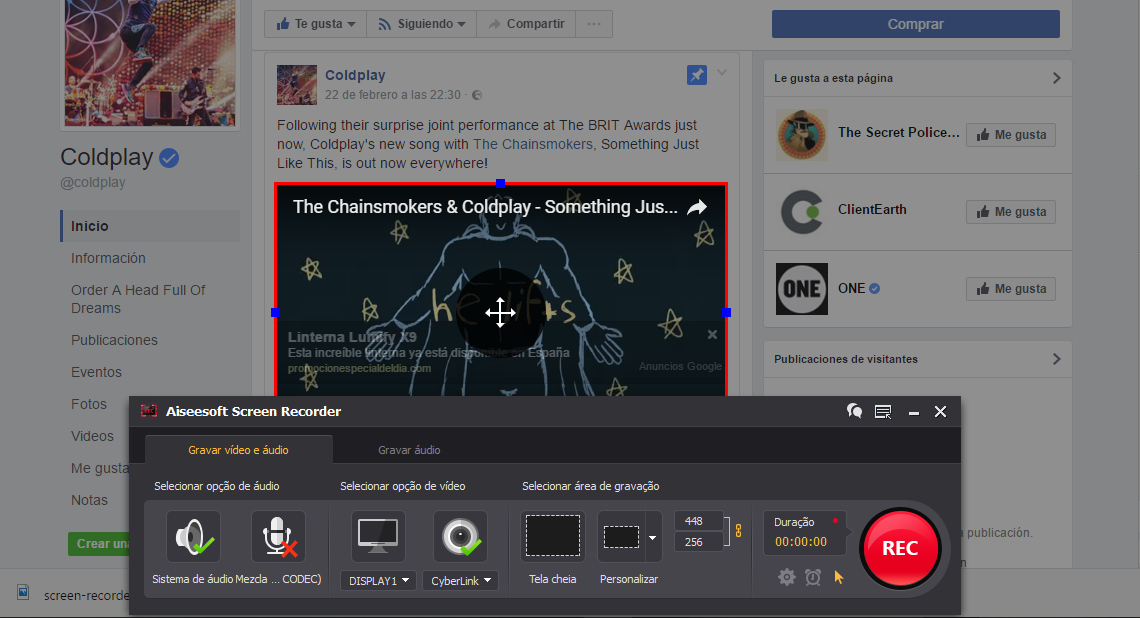Click the monitor display icon
Screen dimensions: 1140x618
(x=378, y=537)
